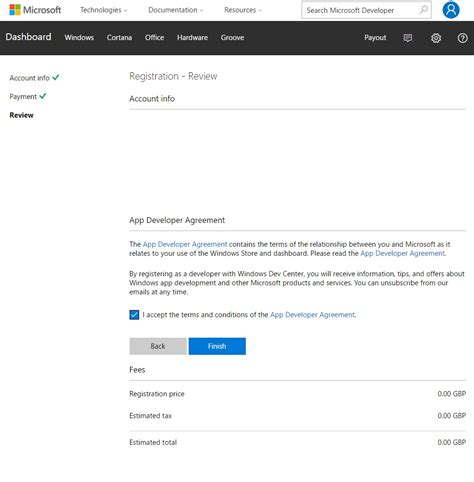This screenshot has width=474, height=482.
Task: Go to Payment step in sidebar
Action: pos(23,97)
